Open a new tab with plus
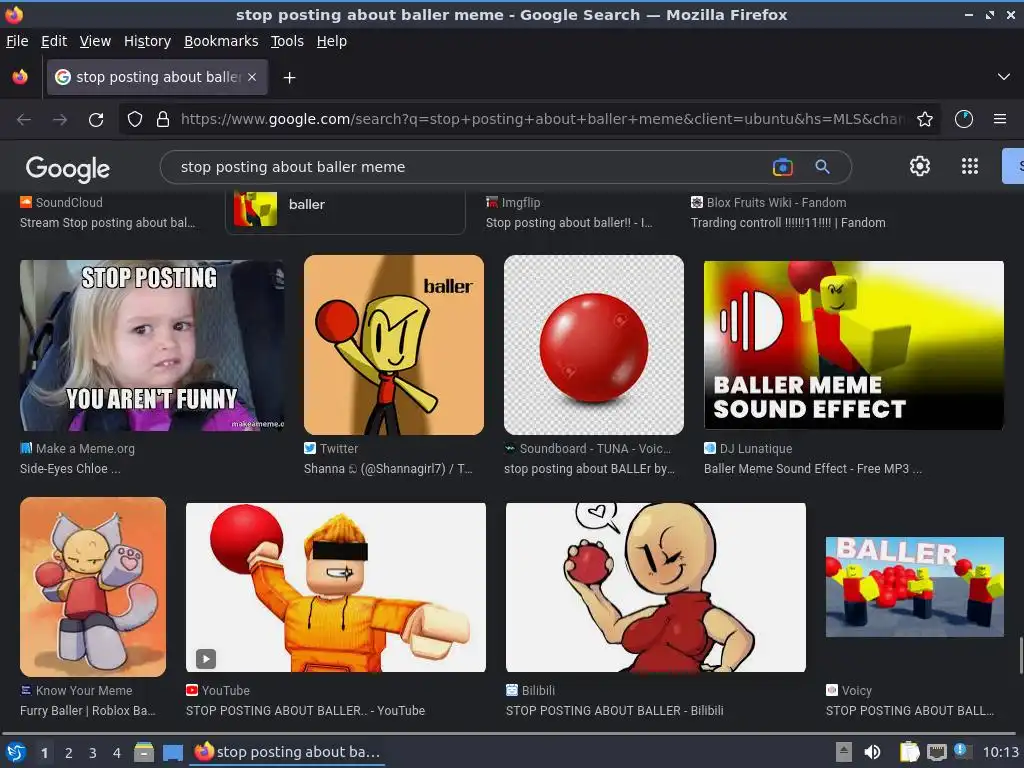 (x=289, y=78)
